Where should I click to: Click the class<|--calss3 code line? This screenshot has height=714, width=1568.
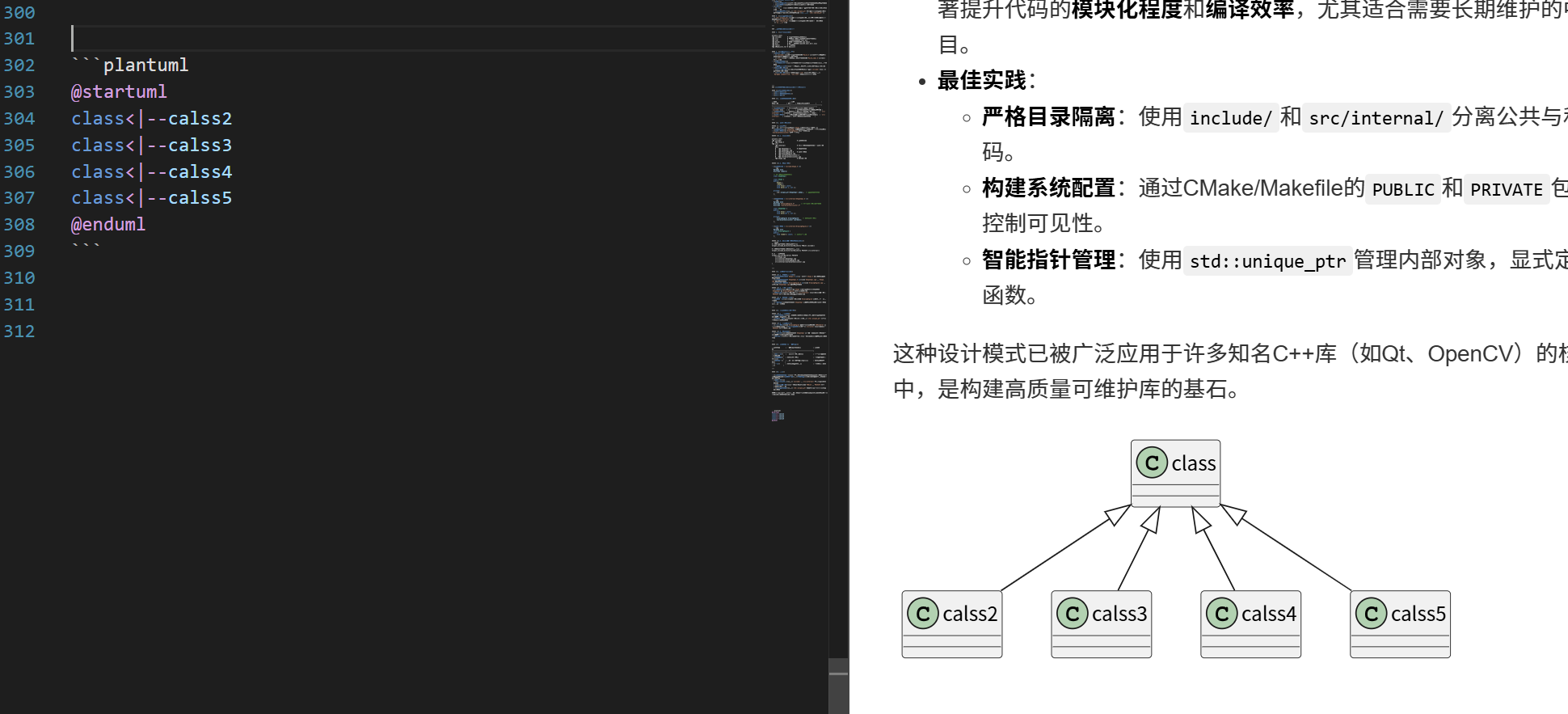click(151, 145)
